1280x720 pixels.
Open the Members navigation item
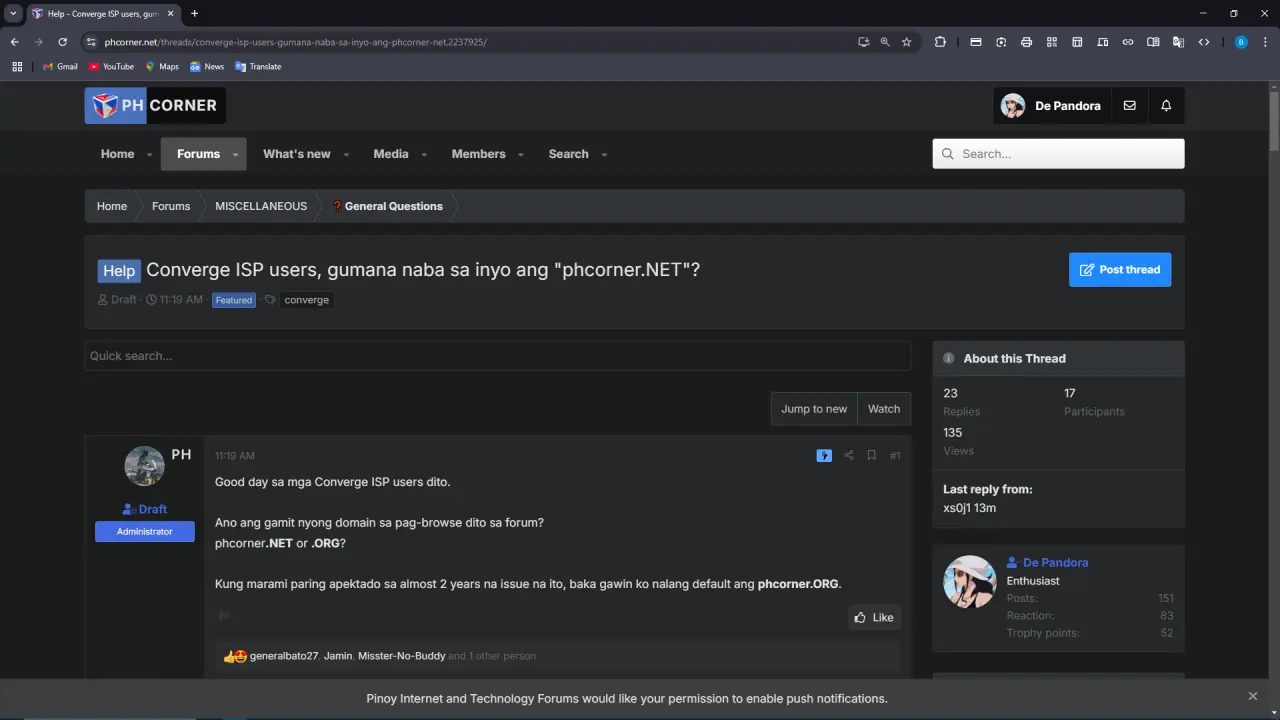tap(478, 154)
